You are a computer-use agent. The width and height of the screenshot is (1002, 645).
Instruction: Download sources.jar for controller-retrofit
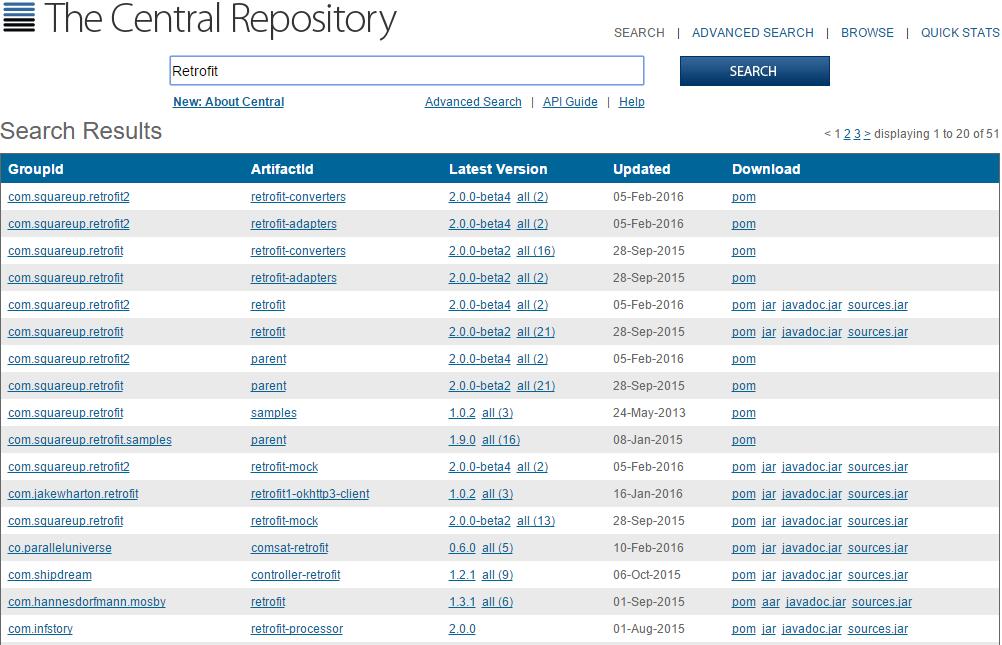[877, 575]
